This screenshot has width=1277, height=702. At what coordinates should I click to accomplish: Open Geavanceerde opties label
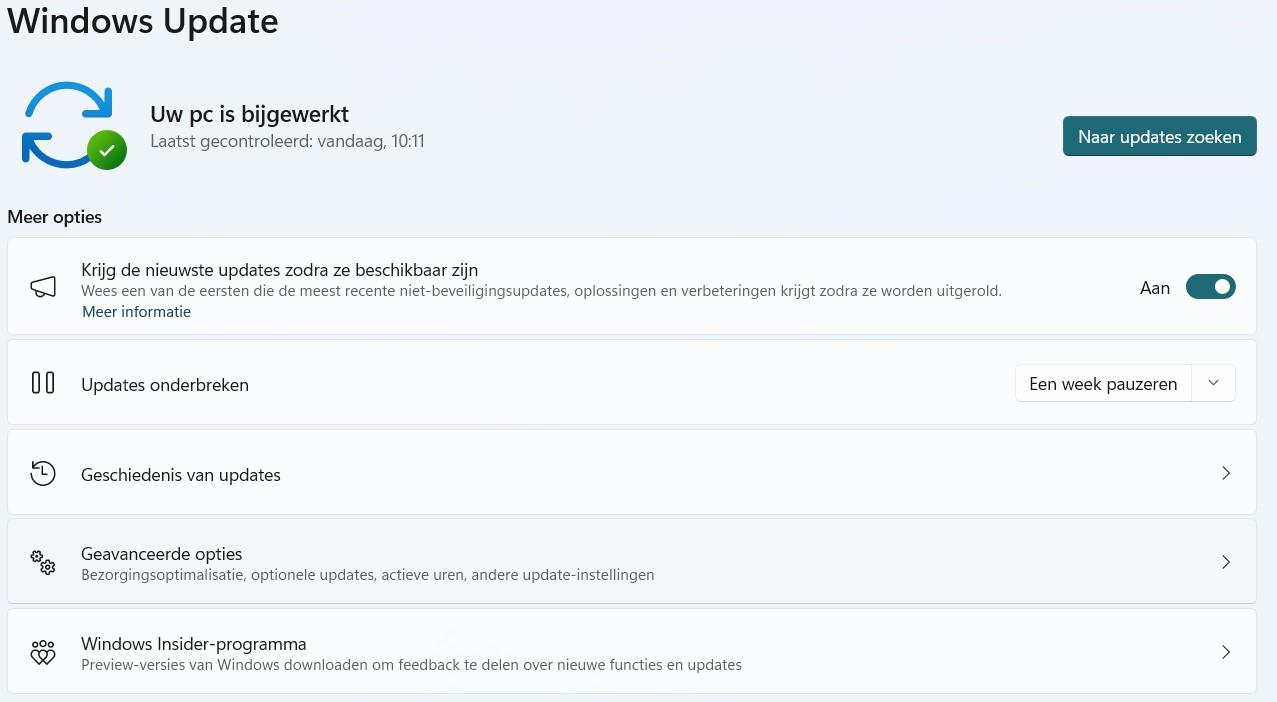161,554
